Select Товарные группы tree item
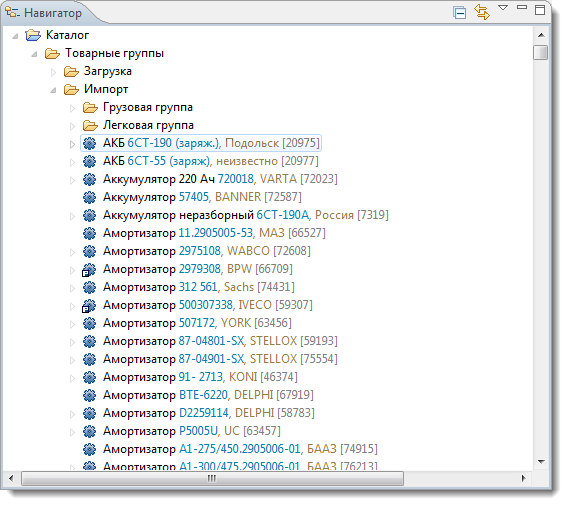Viewport: 567px width, 505px height. (114, 53)
